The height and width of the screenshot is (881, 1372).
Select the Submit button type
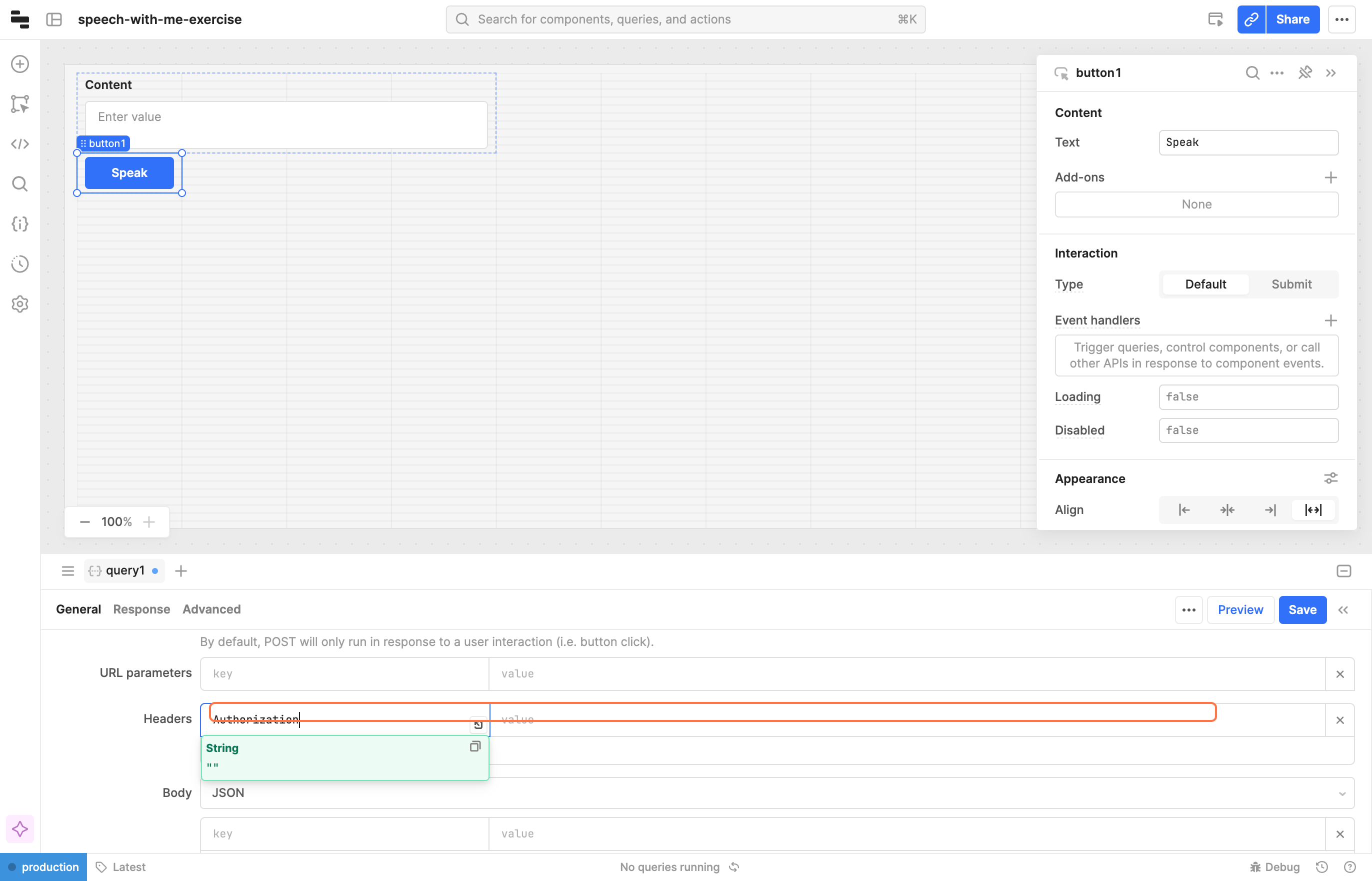pyautogui.click(x=1291, y=284)
